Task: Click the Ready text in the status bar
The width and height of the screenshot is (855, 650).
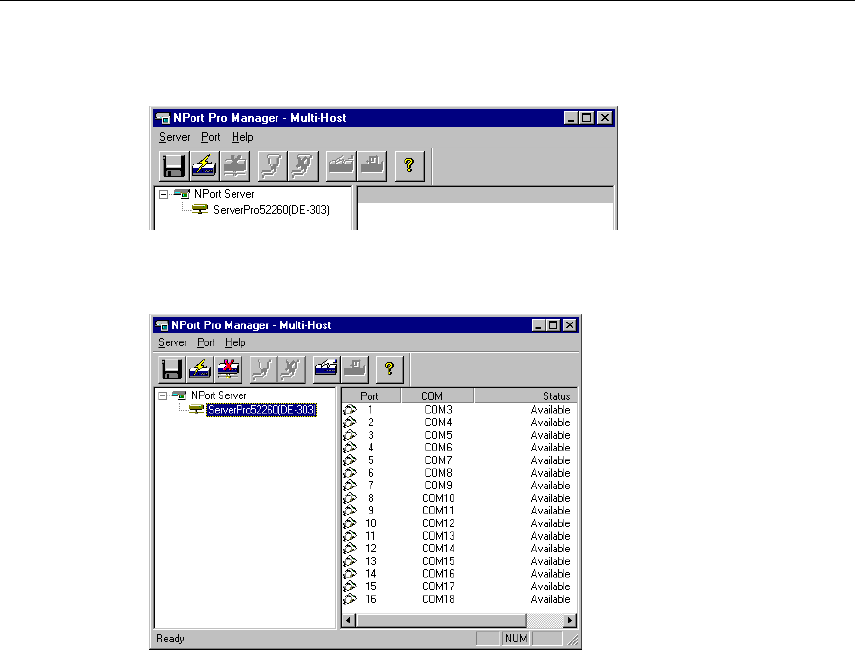Action: tap(170, 639)
